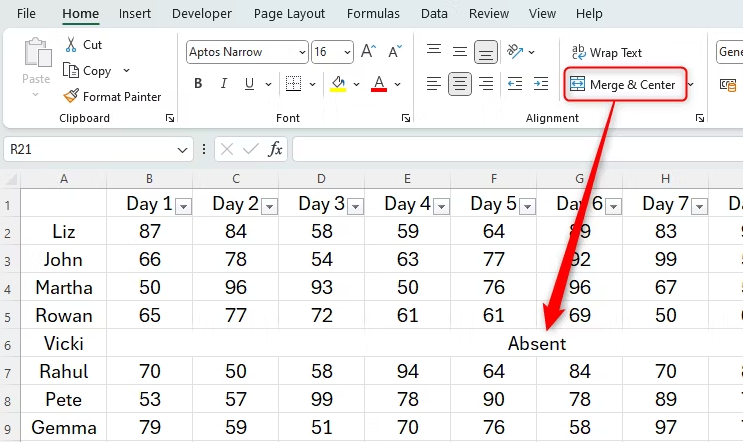Switch to the Data tab
The image size is (743, 442).
[x=434, y=13]
